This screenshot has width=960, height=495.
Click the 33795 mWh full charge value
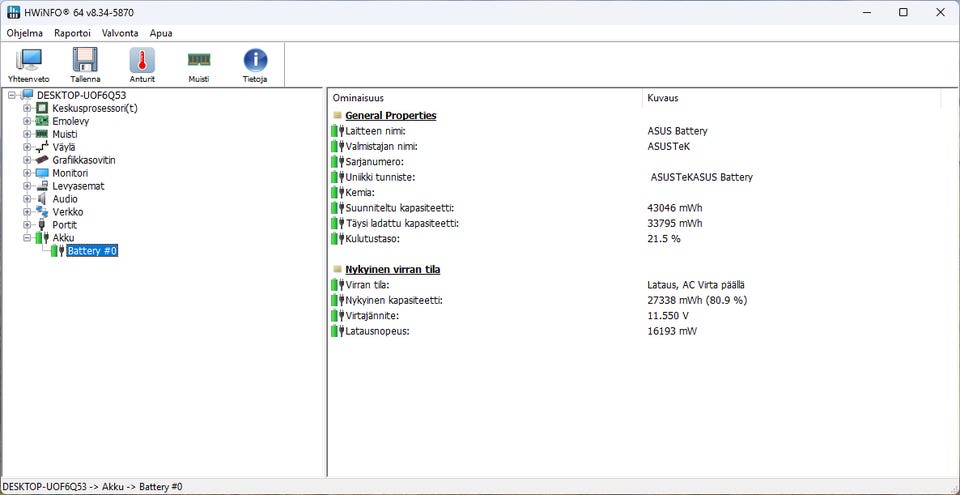675,223
